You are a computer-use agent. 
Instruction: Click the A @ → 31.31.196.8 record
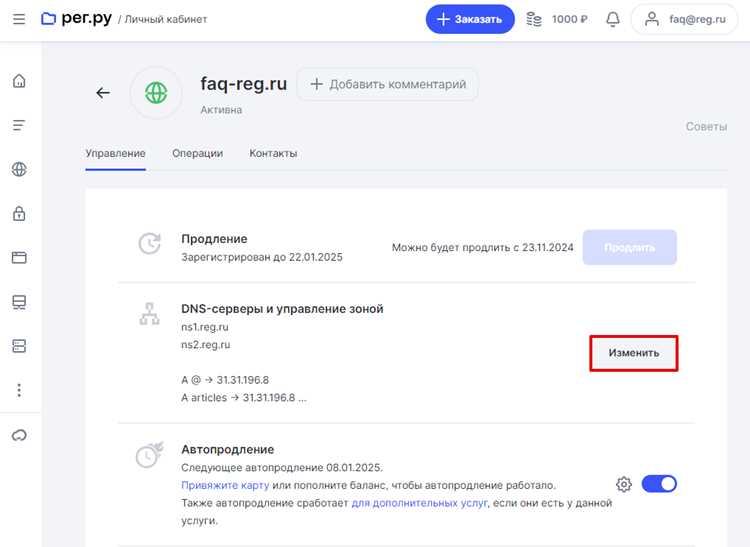click(225, 380)
